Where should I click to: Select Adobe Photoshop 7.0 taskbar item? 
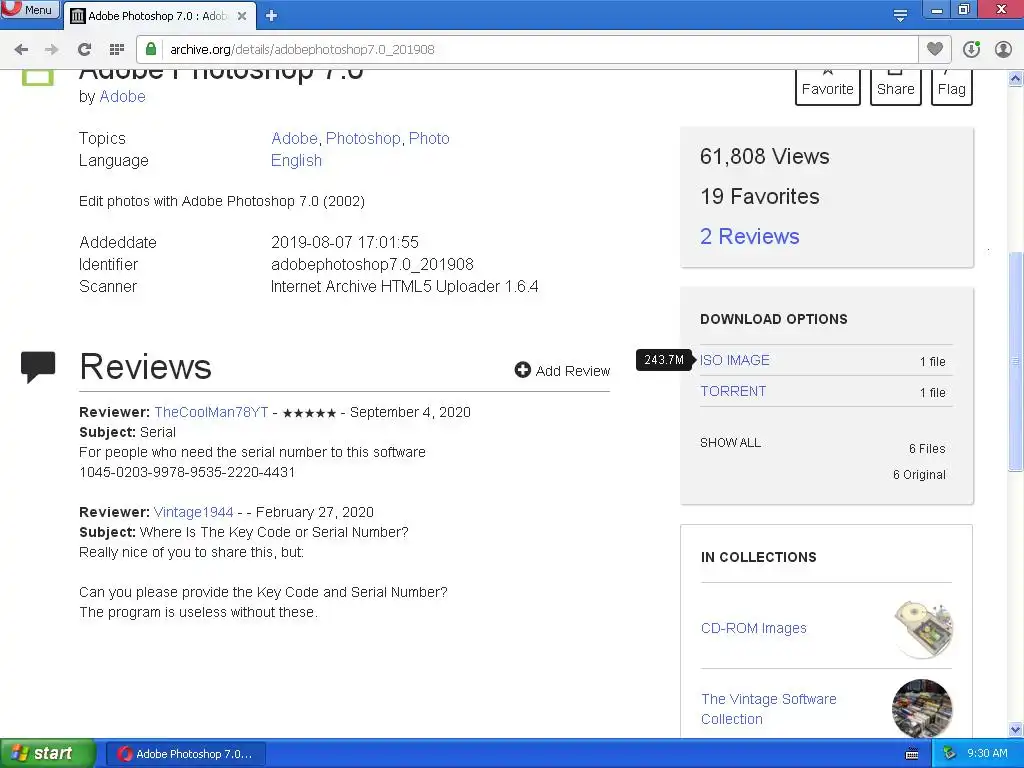click(186, 754)
